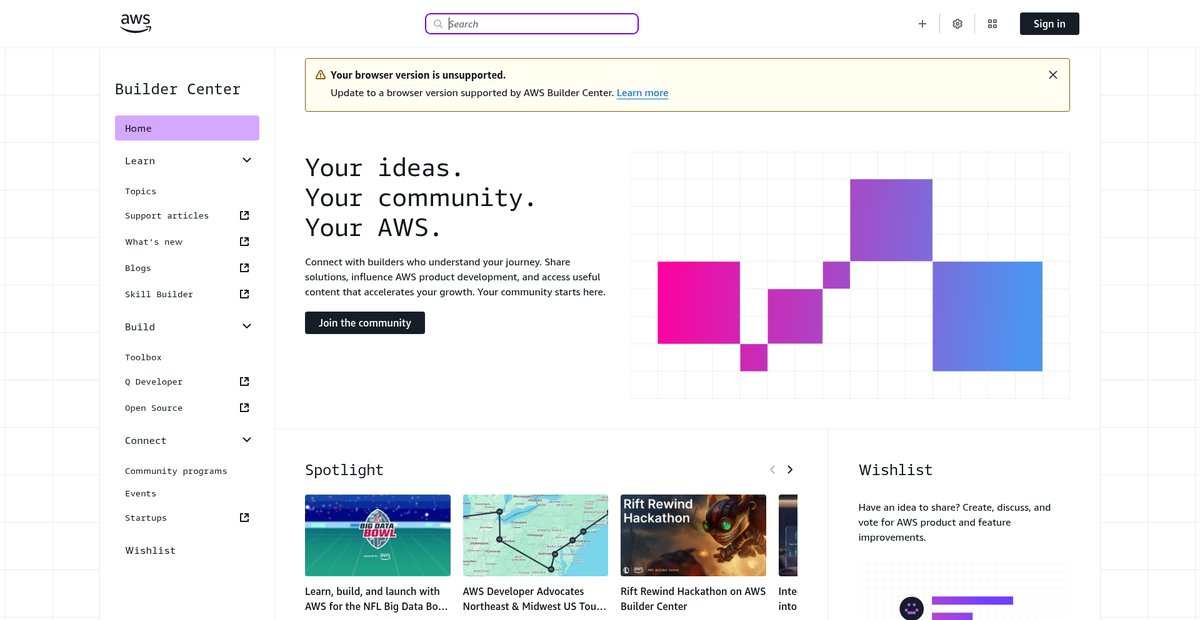This screenshot has height=620, width=1200.
Task: Collapse the Build section chevron
Action: [247, 326]
